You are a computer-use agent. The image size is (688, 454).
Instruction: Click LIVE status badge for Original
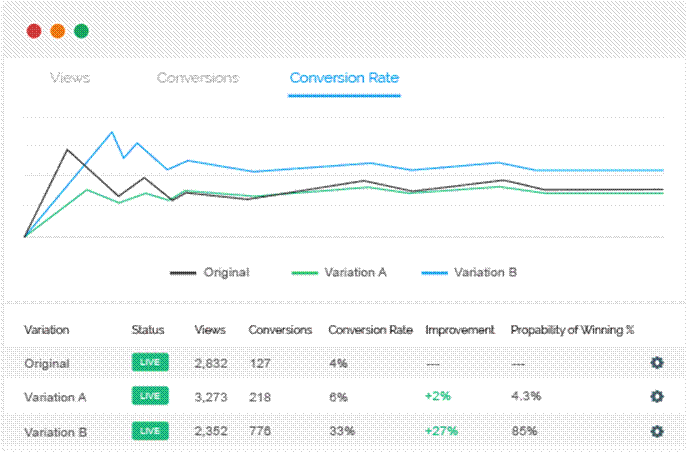tap(149, 364)
